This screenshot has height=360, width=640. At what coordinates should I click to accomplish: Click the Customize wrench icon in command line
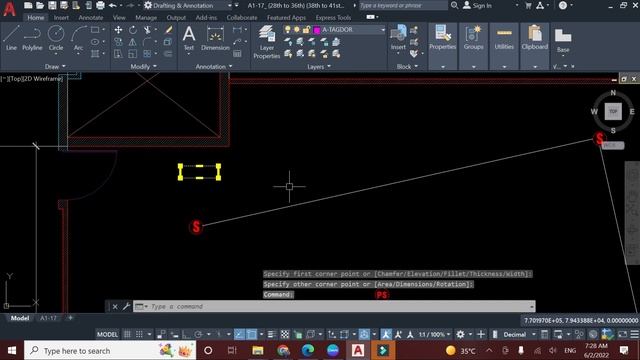pos(126,306)
